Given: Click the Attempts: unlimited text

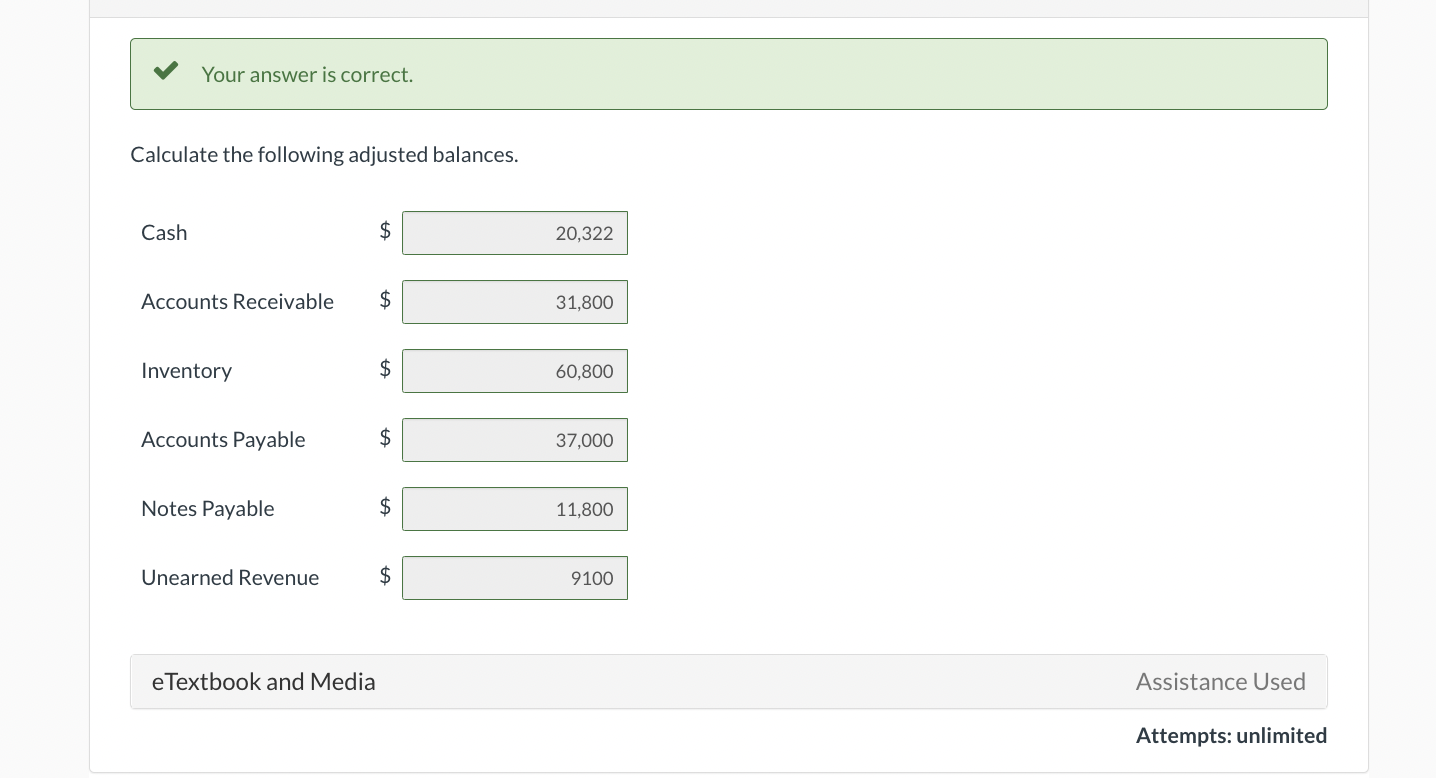Looking at the screenshot, I should coord(1231,735).
